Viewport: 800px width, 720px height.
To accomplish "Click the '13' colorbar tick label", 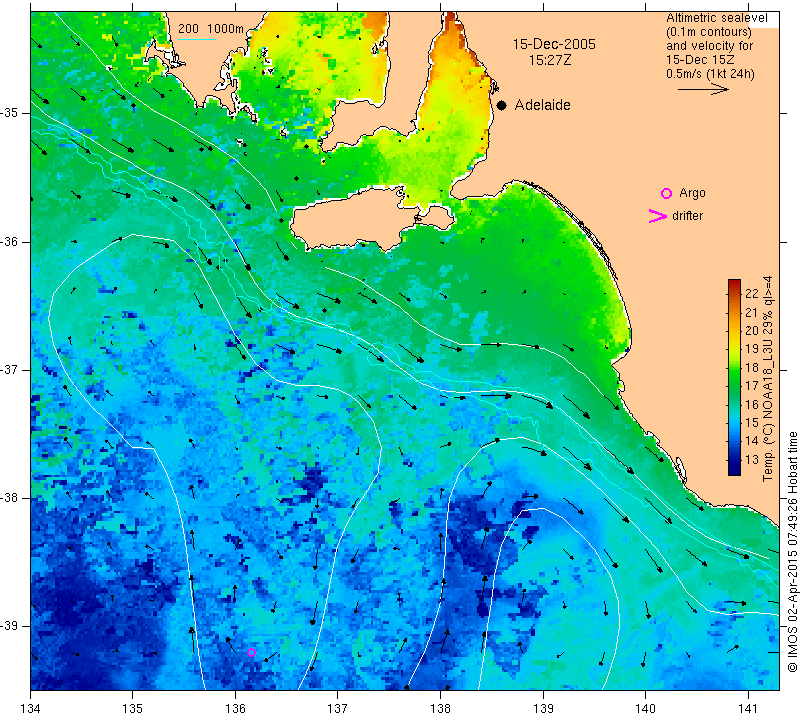I will coord(752,459).
